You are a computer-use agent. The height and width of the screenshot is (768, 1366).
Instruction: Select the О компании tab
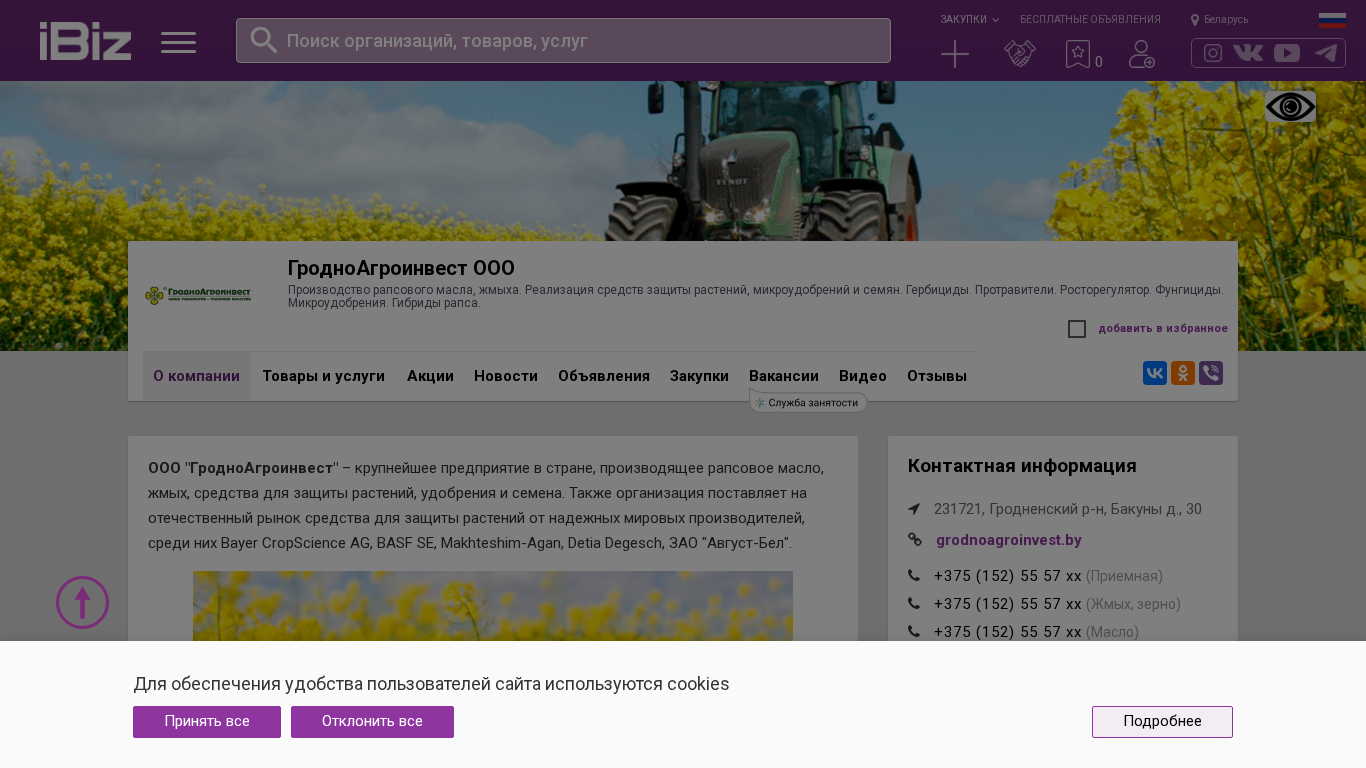[x=196, y=376]
